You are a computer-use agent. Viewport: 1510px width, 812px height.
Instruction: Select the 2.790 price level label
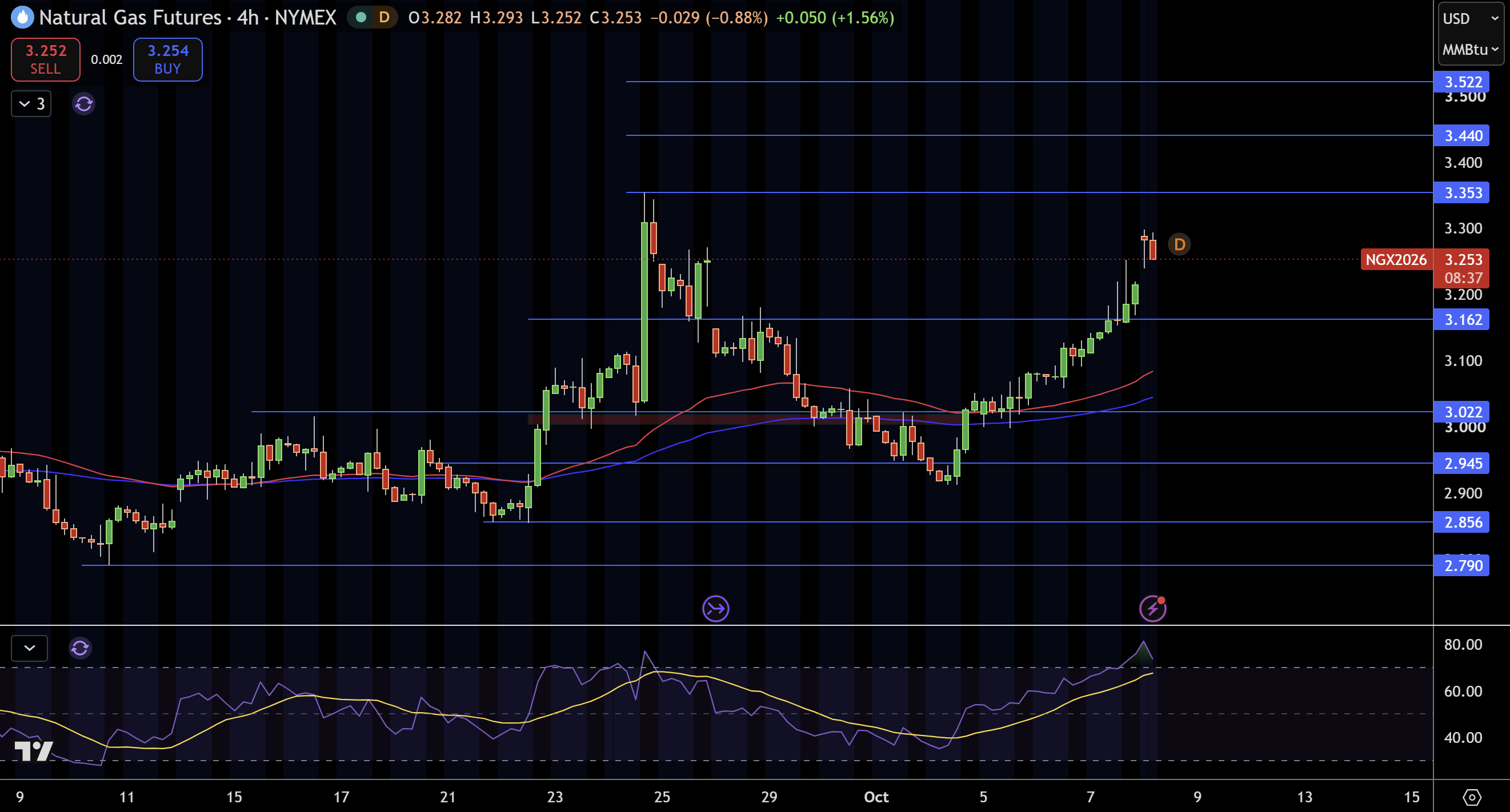pos(1461,566)
